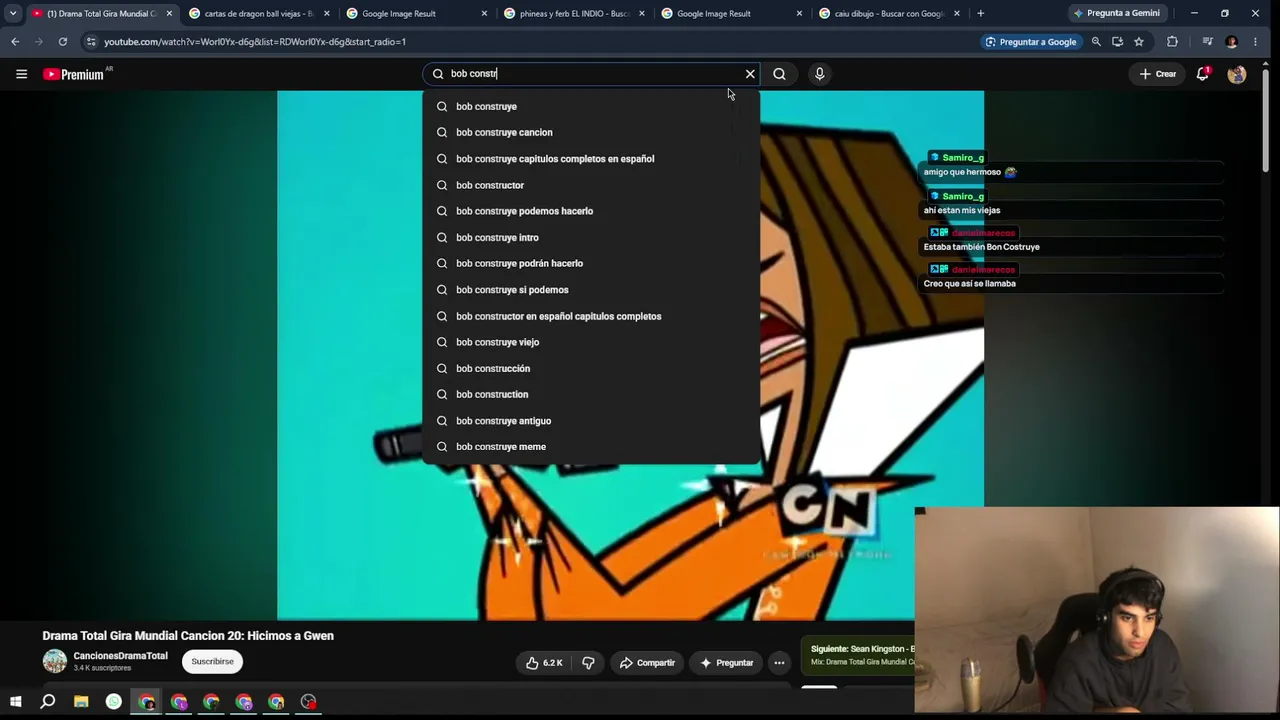Viewport: 1280px width, 720px height.
Task: Open the Preguntar AI button
Action: (727, 663)
